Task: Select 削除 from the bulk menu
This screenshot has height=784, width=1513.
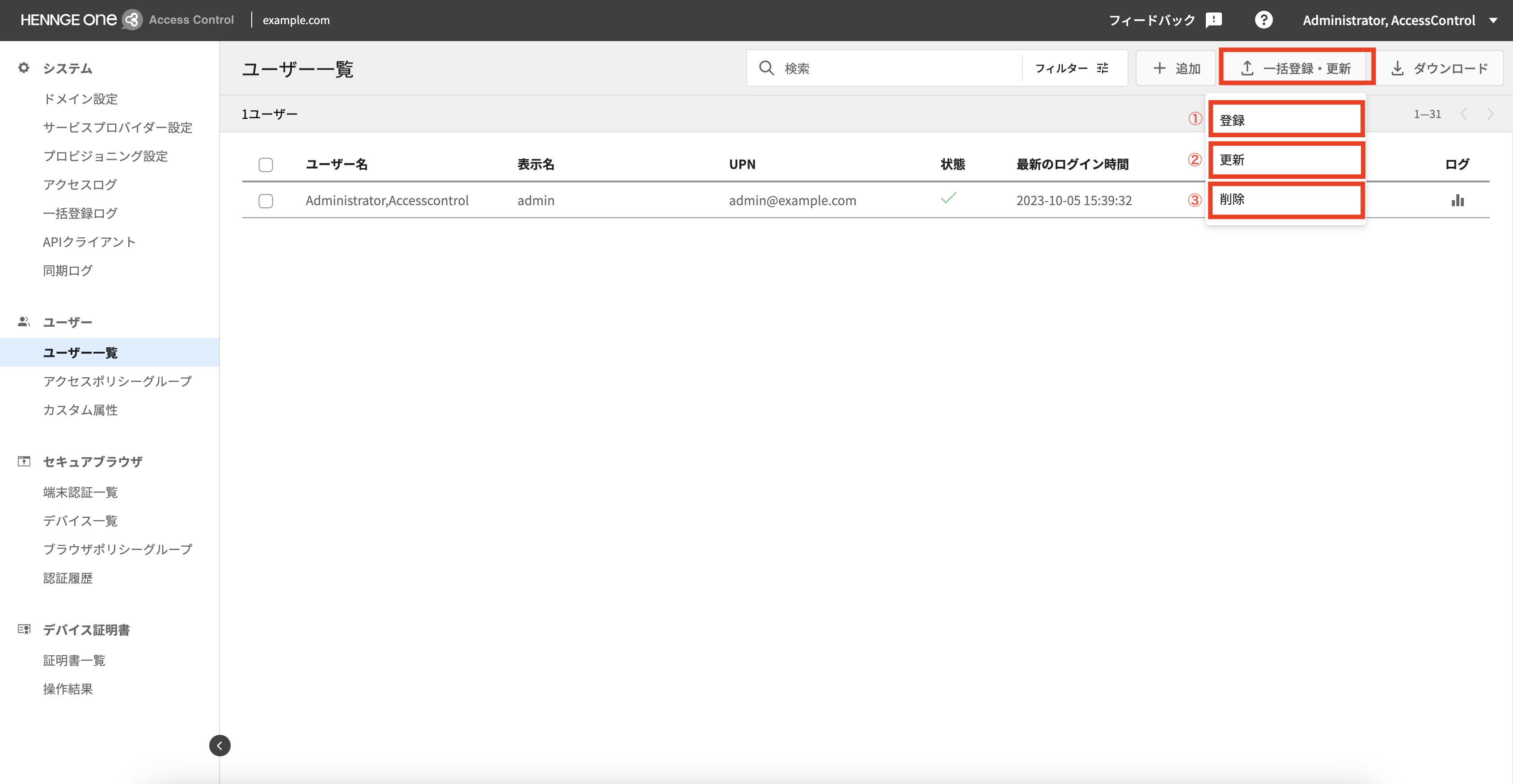Action: pyautogui.click(x=1286, y=199)
